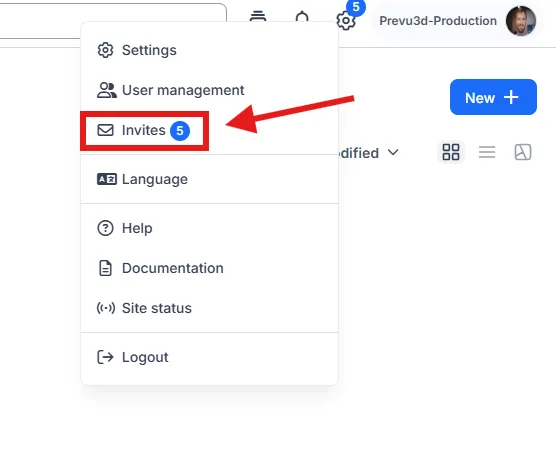Click the document icon beside Documentation
556x466 pixels.
[105, 268]
